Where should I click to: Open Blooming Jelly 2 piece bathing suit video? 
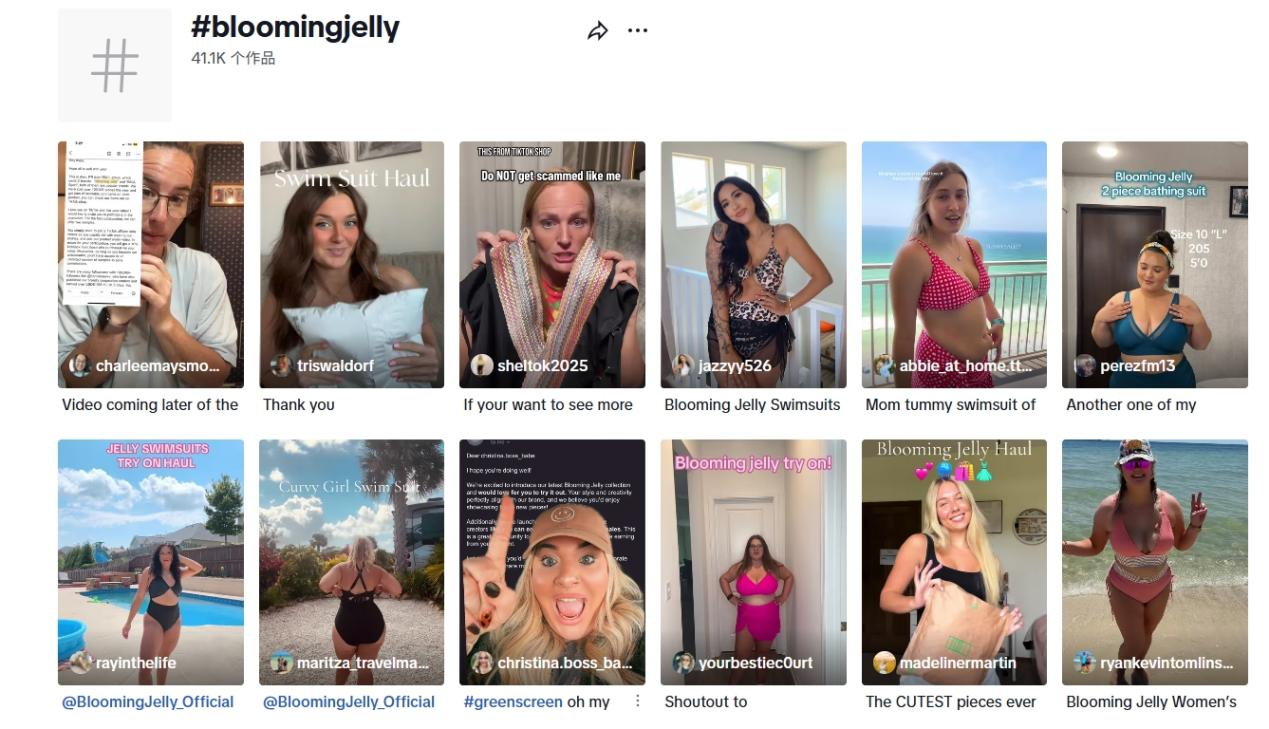(1155, 264)
